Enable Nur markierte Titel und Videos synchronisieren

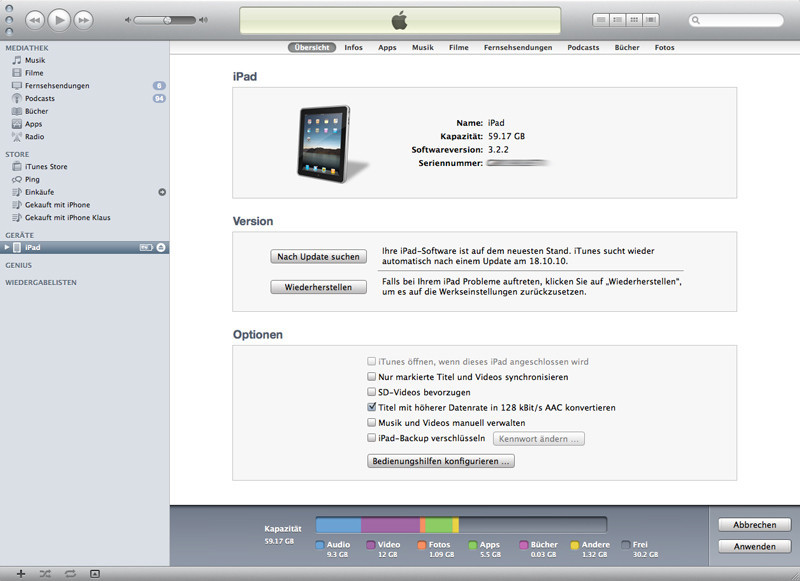(371, 376)
